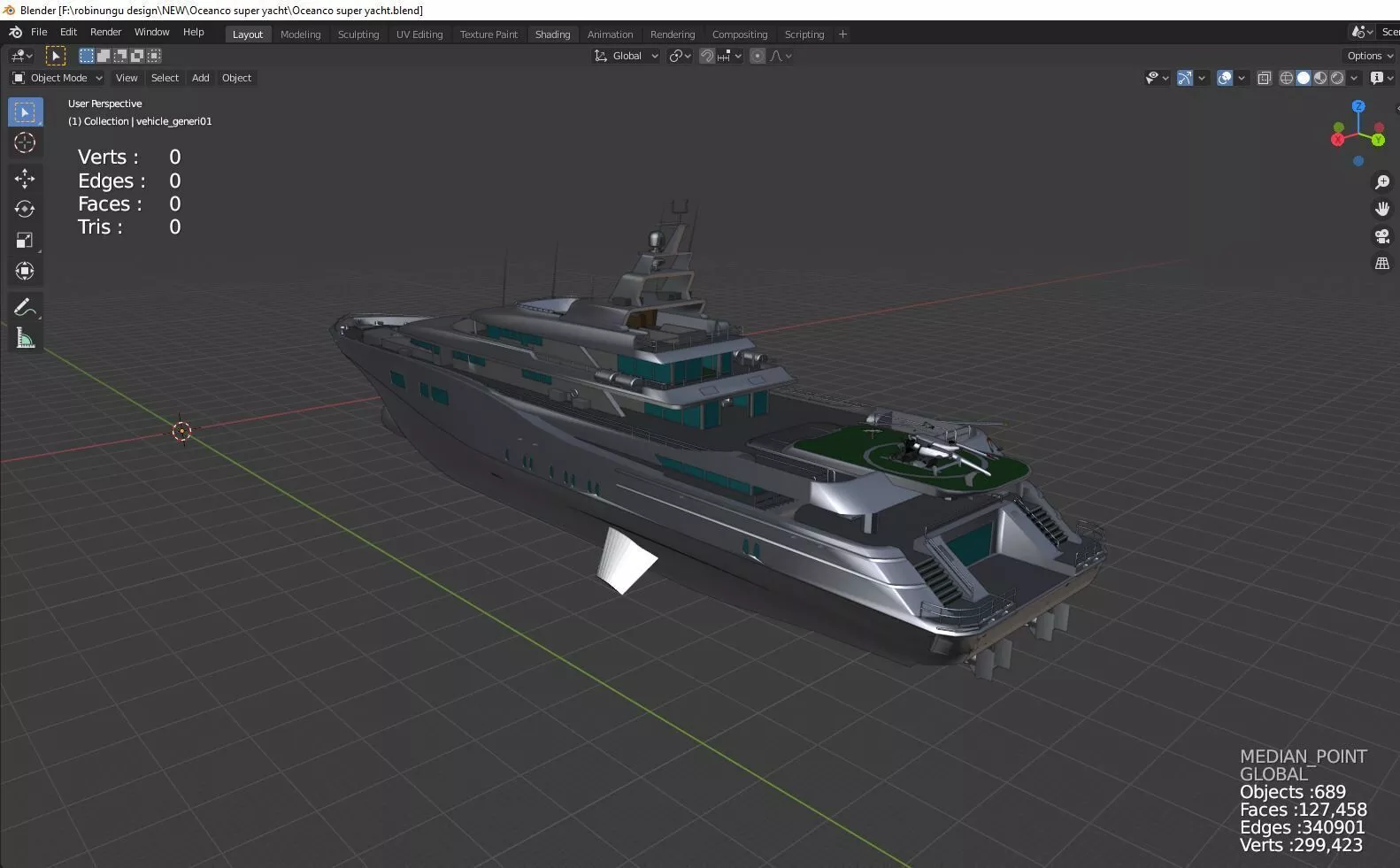Toggle the camera view icon
1400x868 pixels.
1381,236
